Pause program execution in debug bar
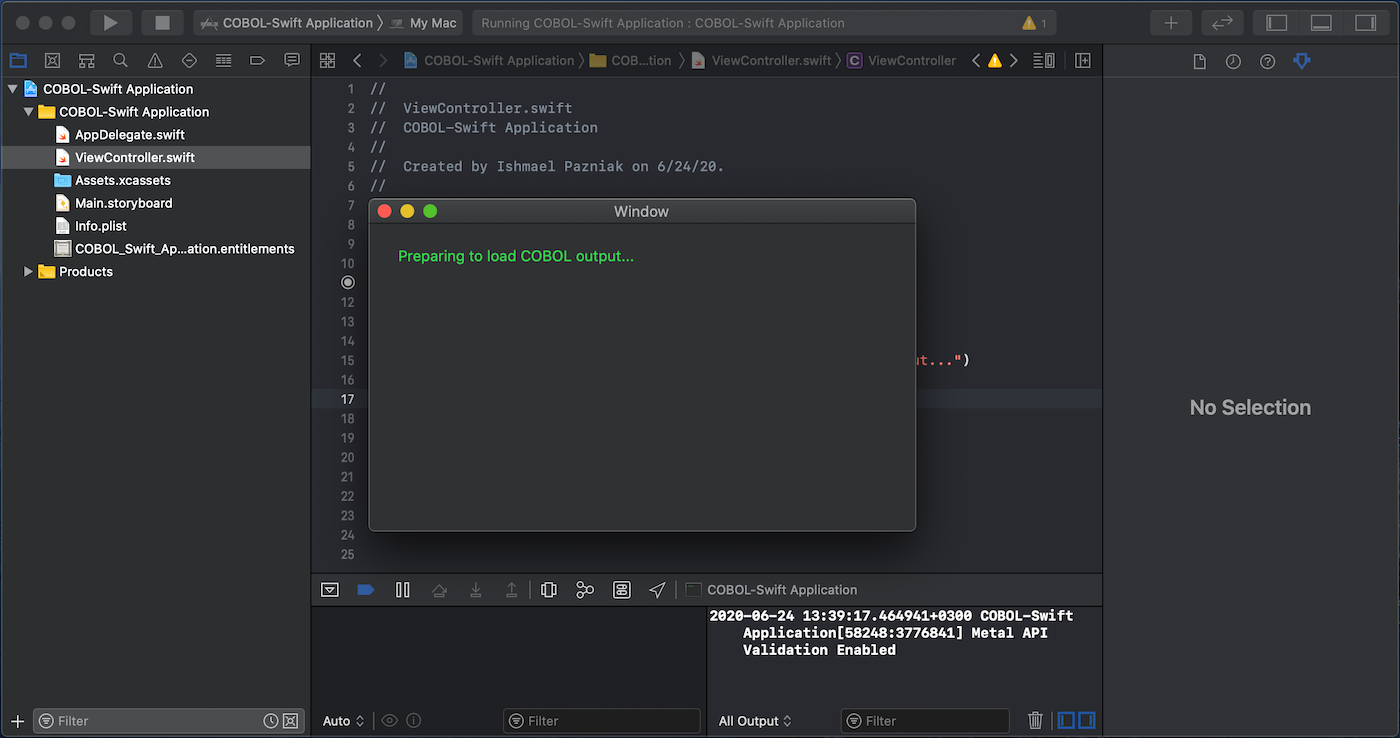This screenshot has width=1400, height=738. [403, 590]
